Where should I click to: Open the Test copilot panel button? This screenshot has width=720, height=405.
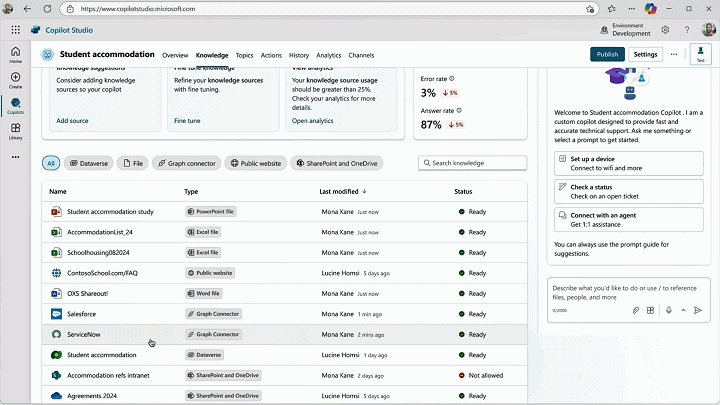click(701, 55)
